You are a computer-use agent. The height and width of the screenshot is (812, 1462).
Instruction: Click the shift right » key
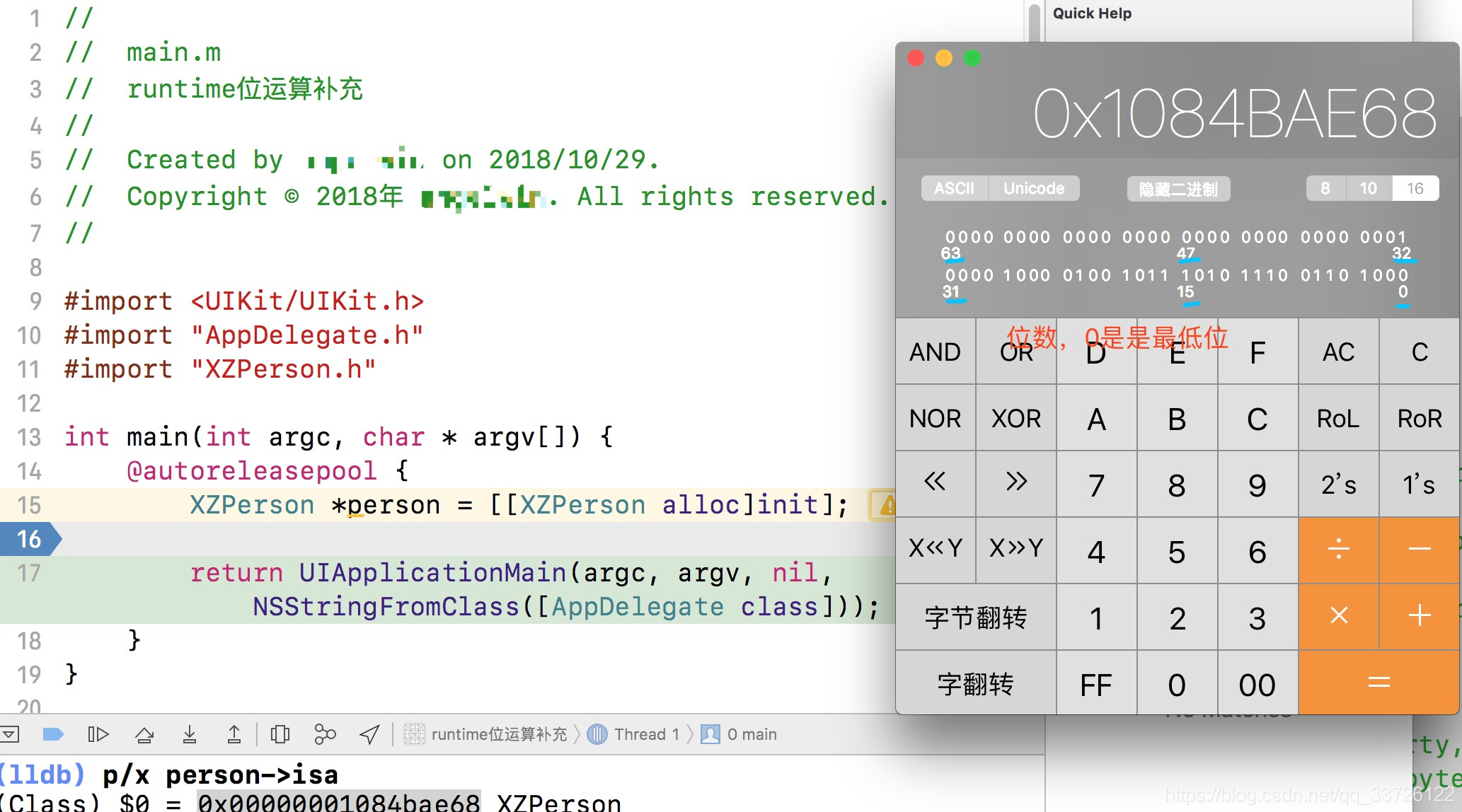click(1016, 484)
